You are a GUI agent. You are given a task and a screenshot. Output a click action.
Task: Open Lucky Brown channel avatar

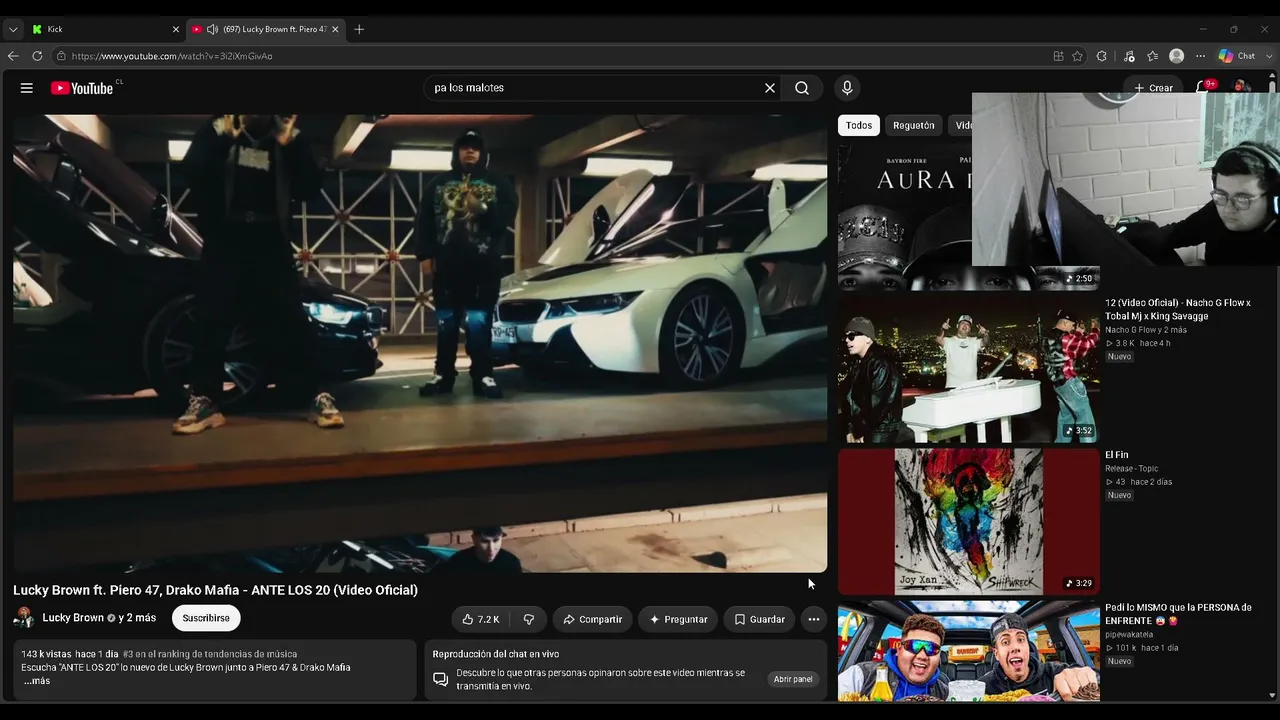pos(23,618)
